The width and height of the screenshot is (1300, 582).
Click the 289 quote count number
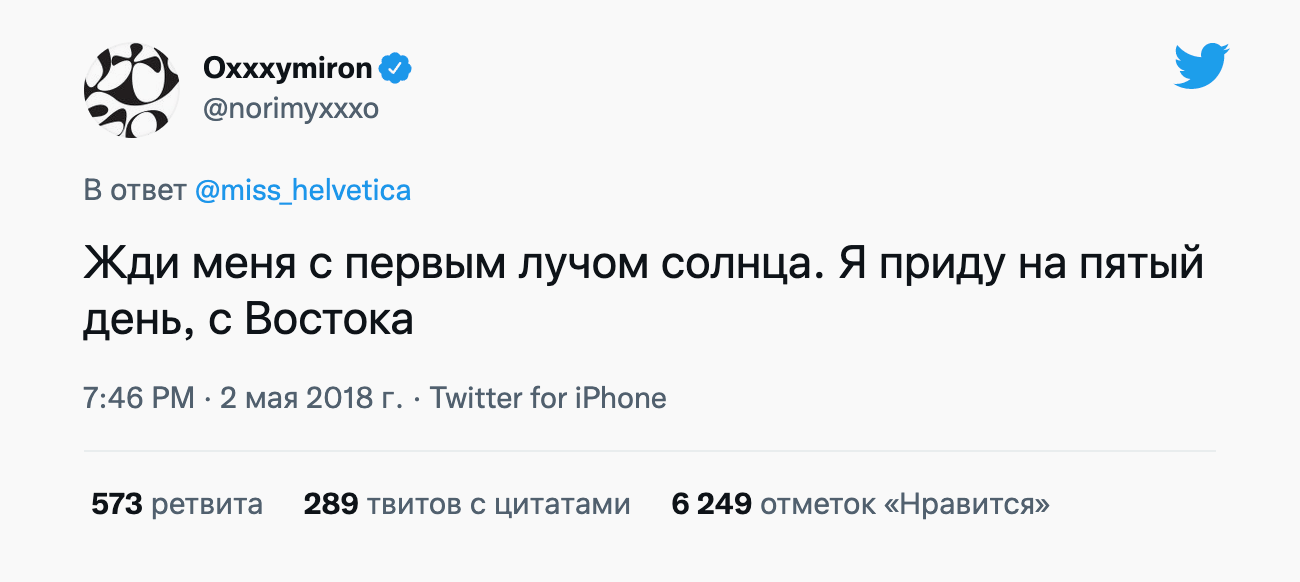point(331,504)
